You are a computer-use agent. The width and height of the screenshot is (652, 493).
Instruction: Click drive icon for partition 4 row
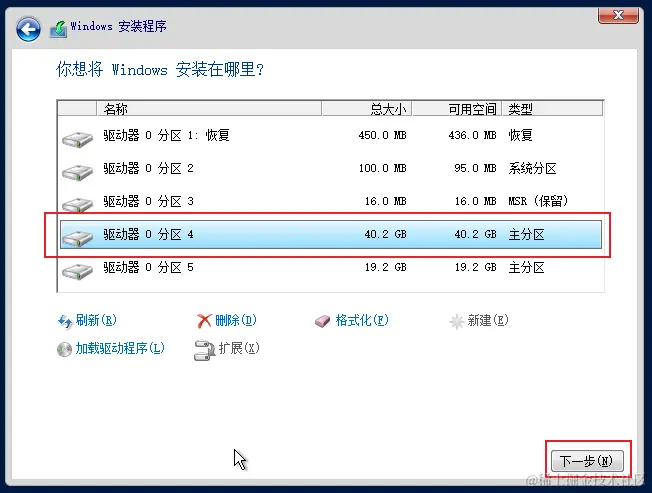77,238
